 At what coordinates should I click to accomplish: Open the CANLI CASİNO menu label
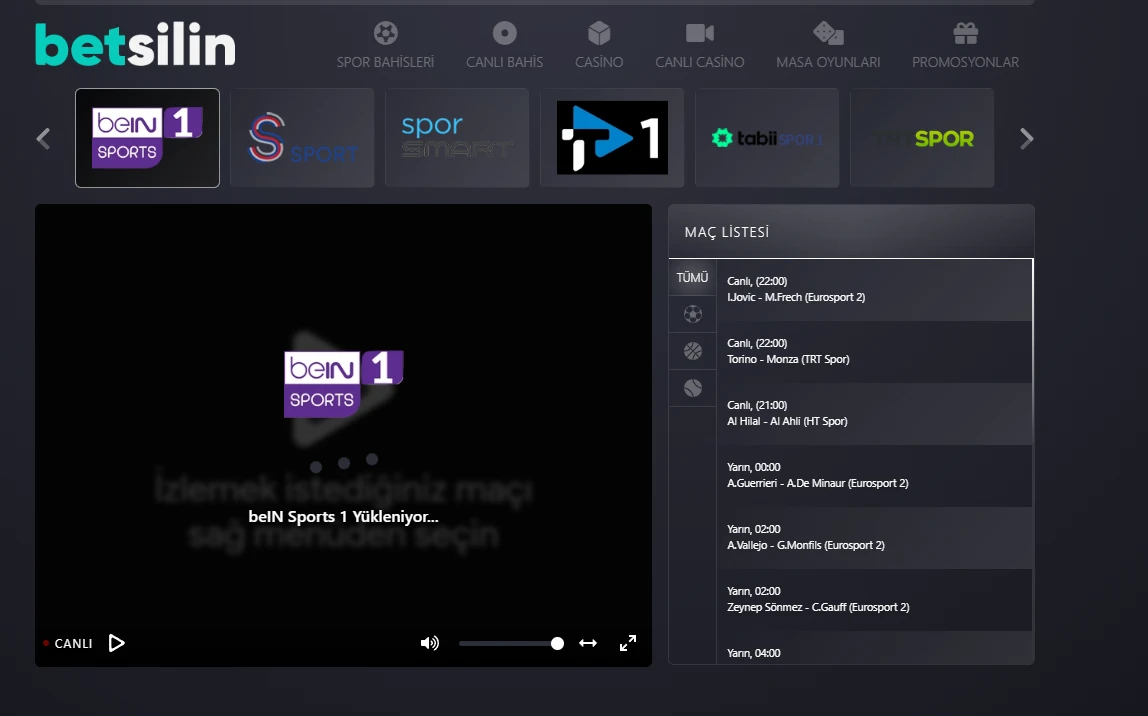tap(700, 62)
